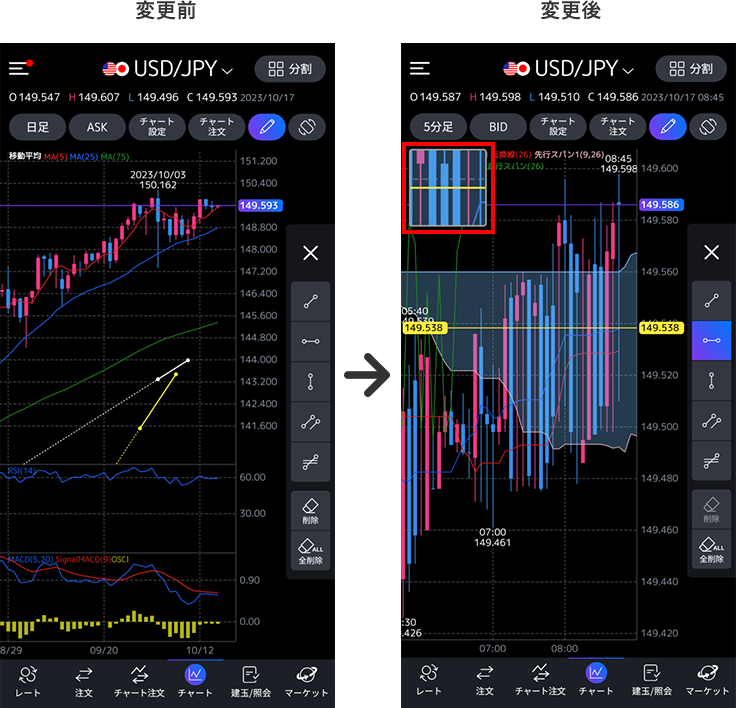This screenshot has width=736, height=708.
Task: Open チャート設定 in right screen
Action: point(558,127)
